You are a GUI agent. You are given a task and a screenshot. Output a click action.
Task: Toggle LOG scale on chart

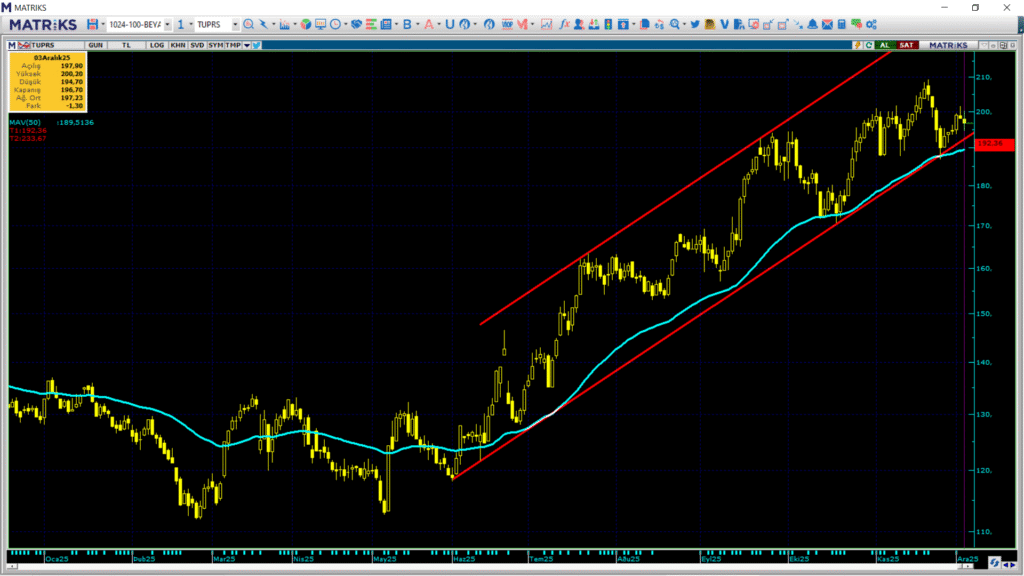point(155,45)
